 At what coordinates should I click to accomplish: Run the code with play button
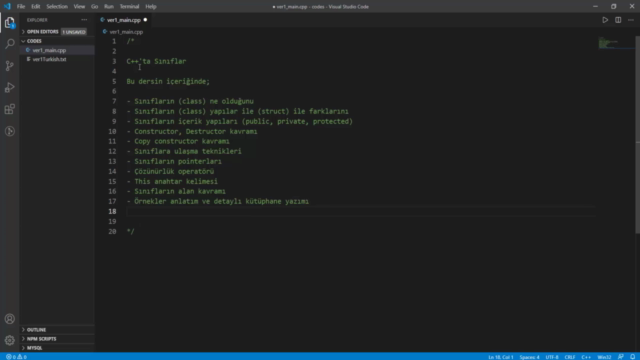tap(605, 20)
